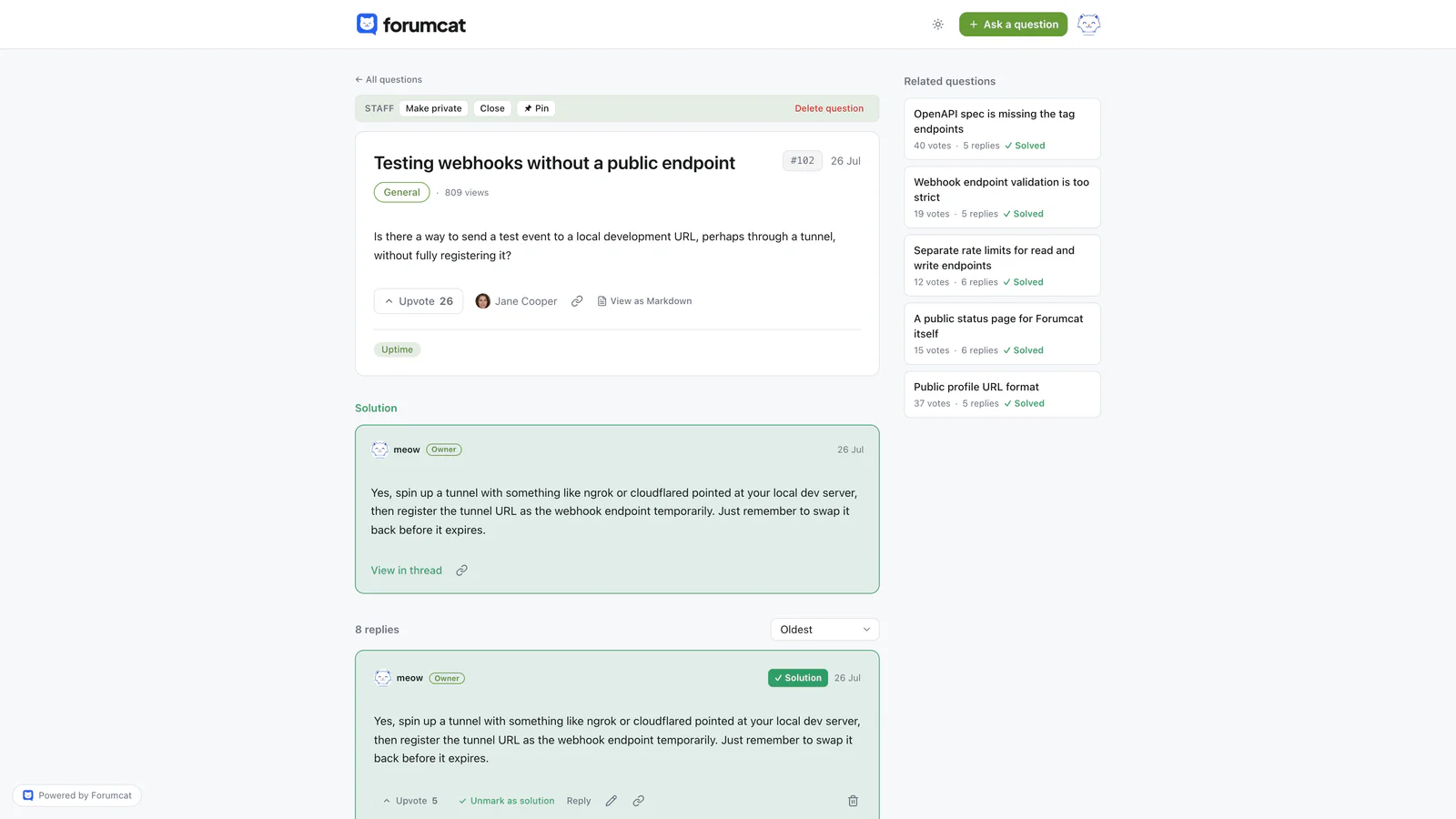Viewport: 1456px width, 819px height.
Task: Go back to All questions
Action: pyautogui.click(x=389, y=79)
